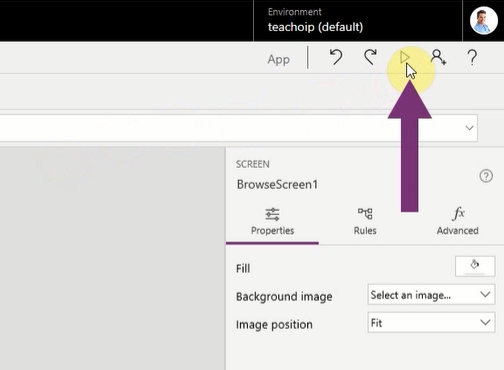504x370 pixels.
Task: Open the Background image dropdown
Action: [431, 295]
